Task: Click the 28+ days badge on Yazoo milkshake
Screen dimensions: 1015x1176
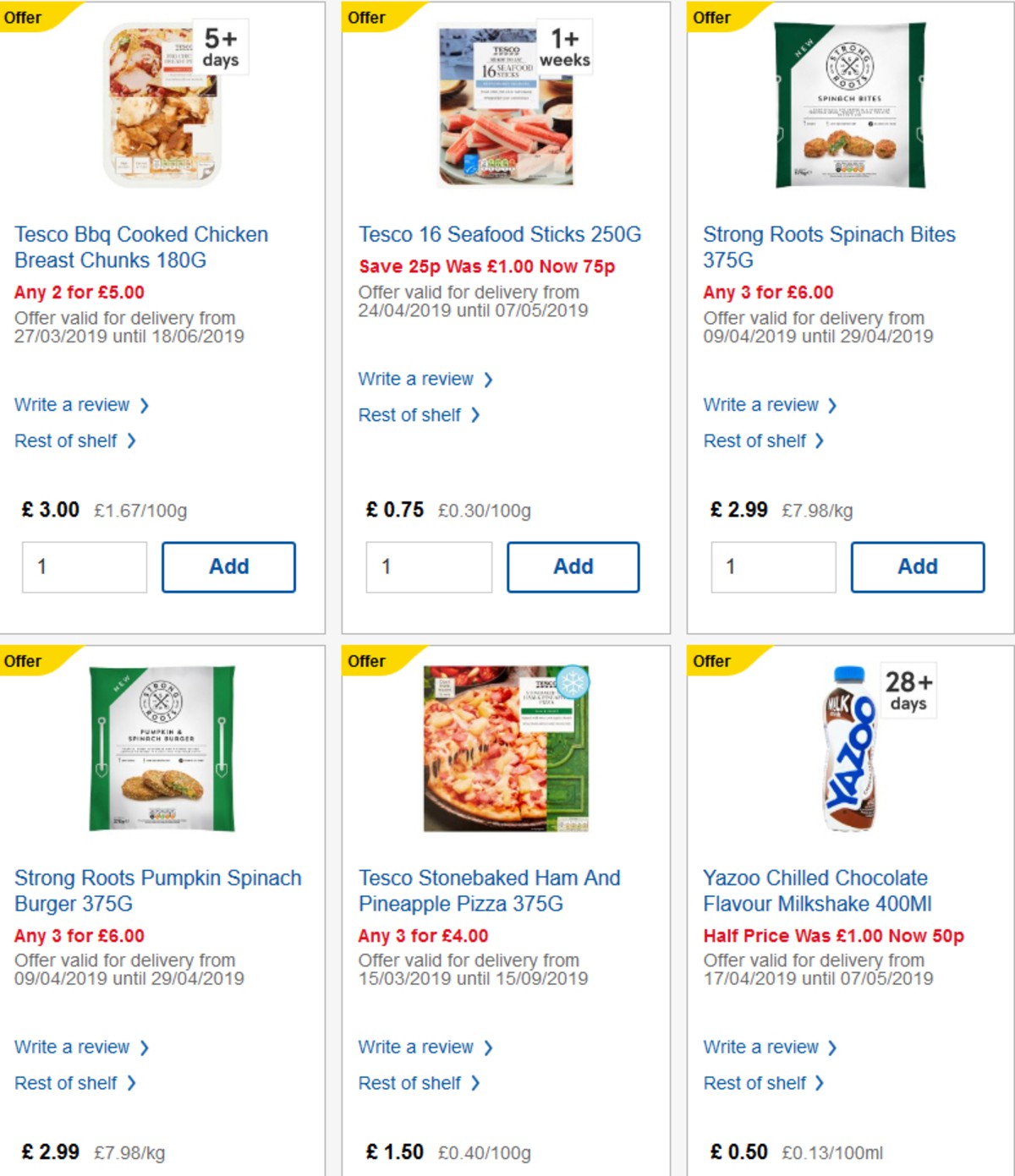Action: coord(909,690)
